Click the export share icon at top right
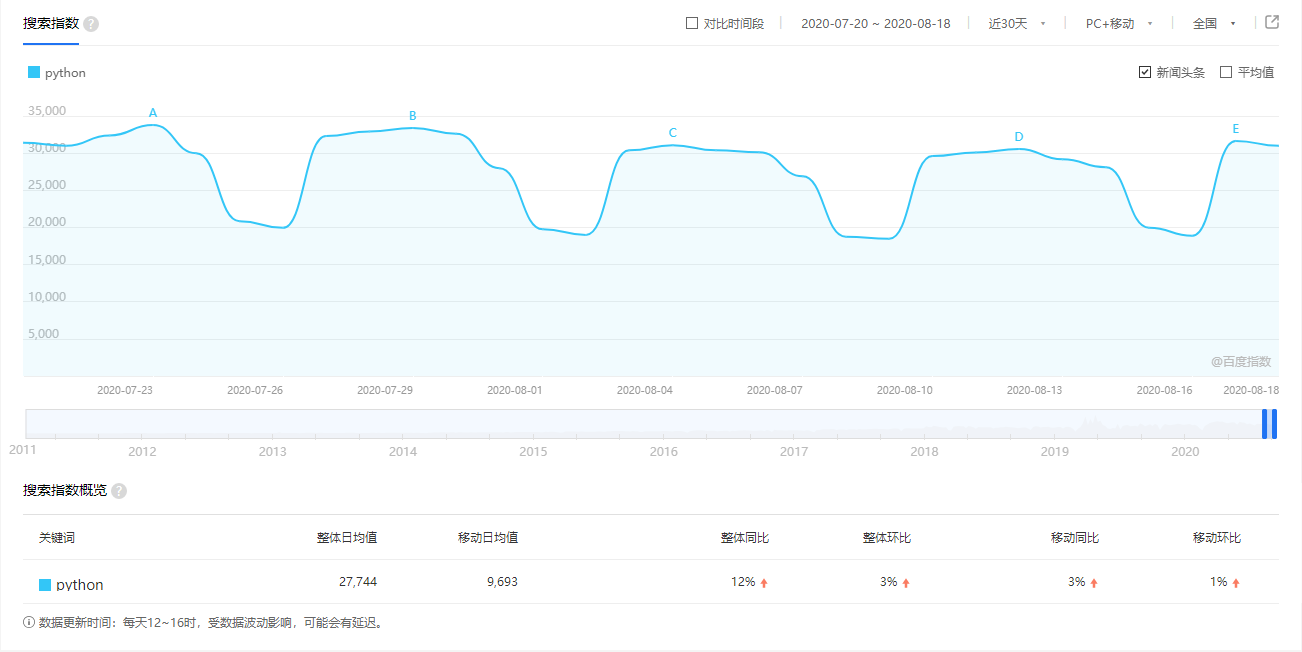This screenshot has height=652, width=1302. click(1272, 22)
